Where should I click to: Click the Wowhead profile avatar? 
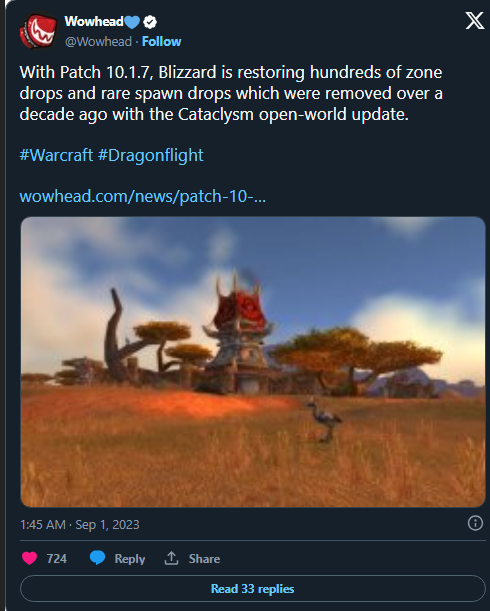pos(39,31)
